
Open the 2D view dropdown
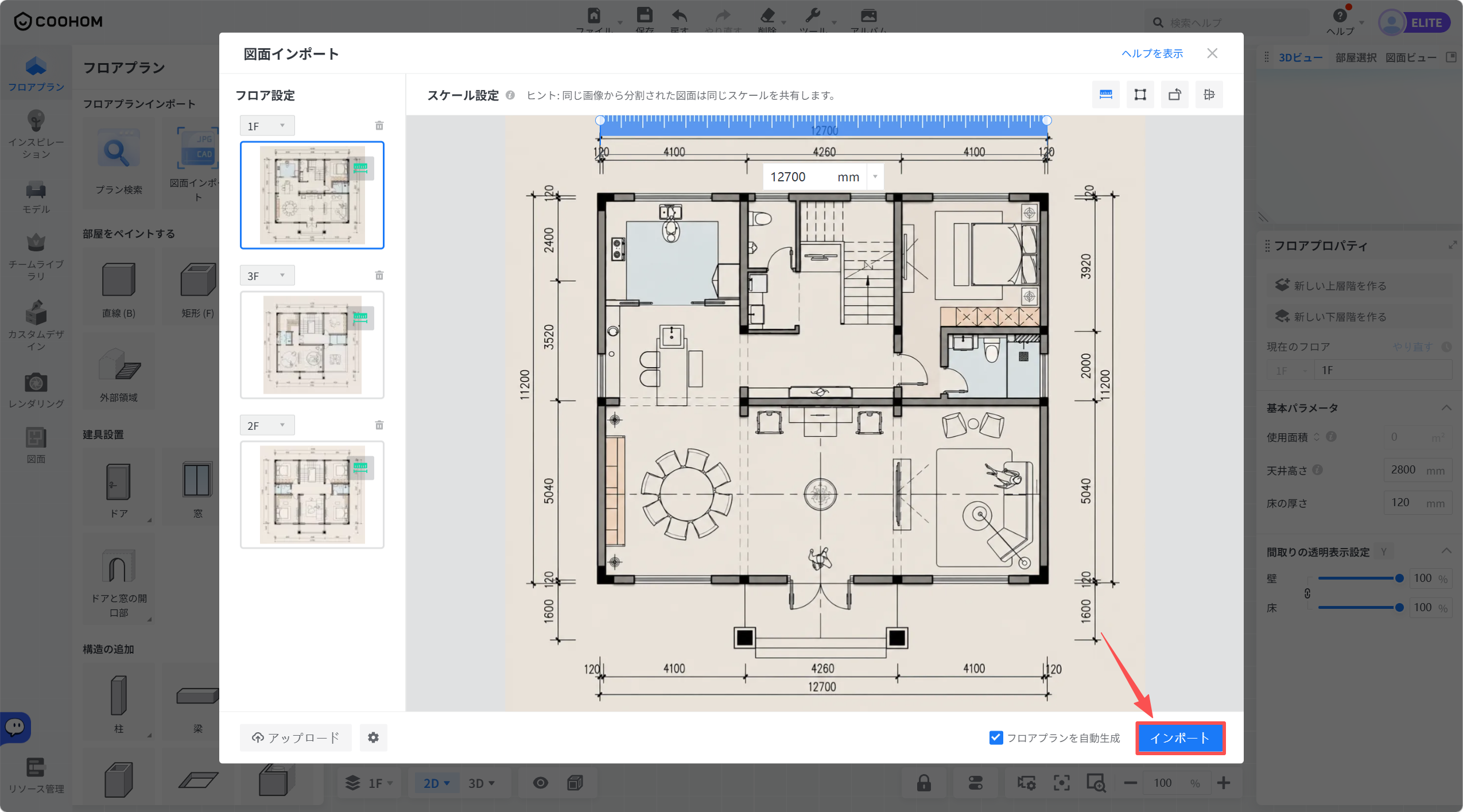point(436,783)
